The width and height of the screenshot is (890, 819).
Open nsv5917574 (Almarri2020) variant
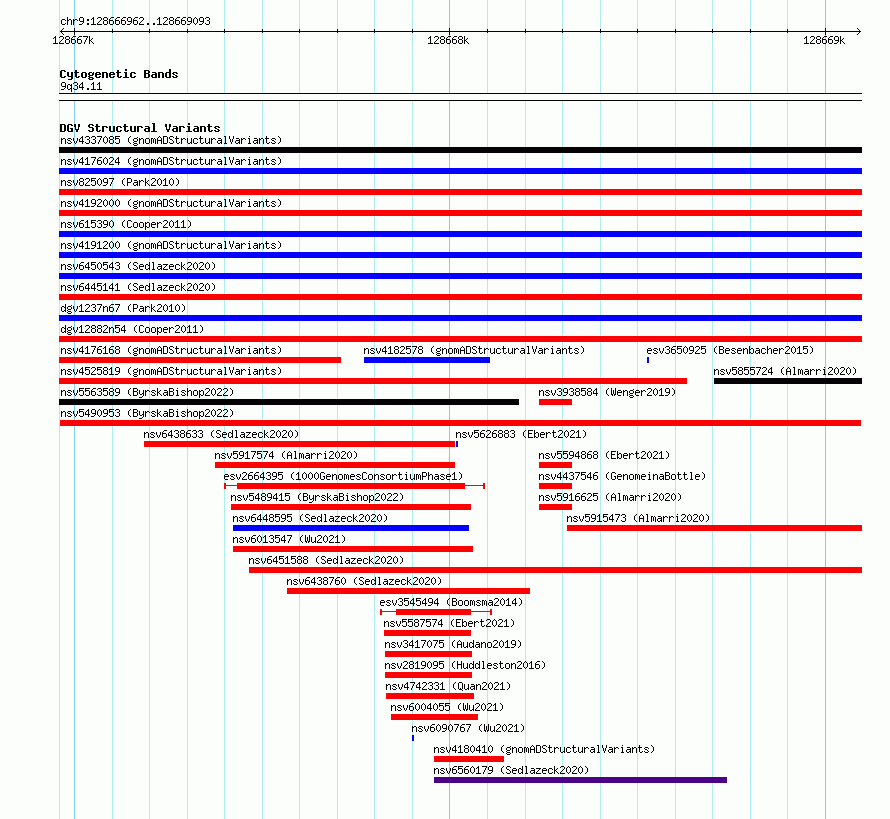pos(286,455)
